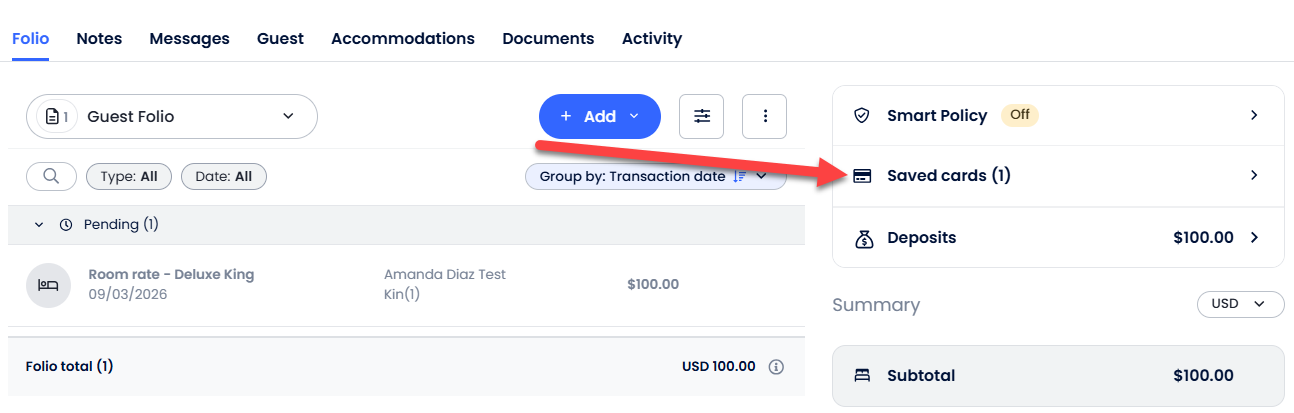Click the Smart Policy shield icon
1294x413 pixels.
coord(862,115)
